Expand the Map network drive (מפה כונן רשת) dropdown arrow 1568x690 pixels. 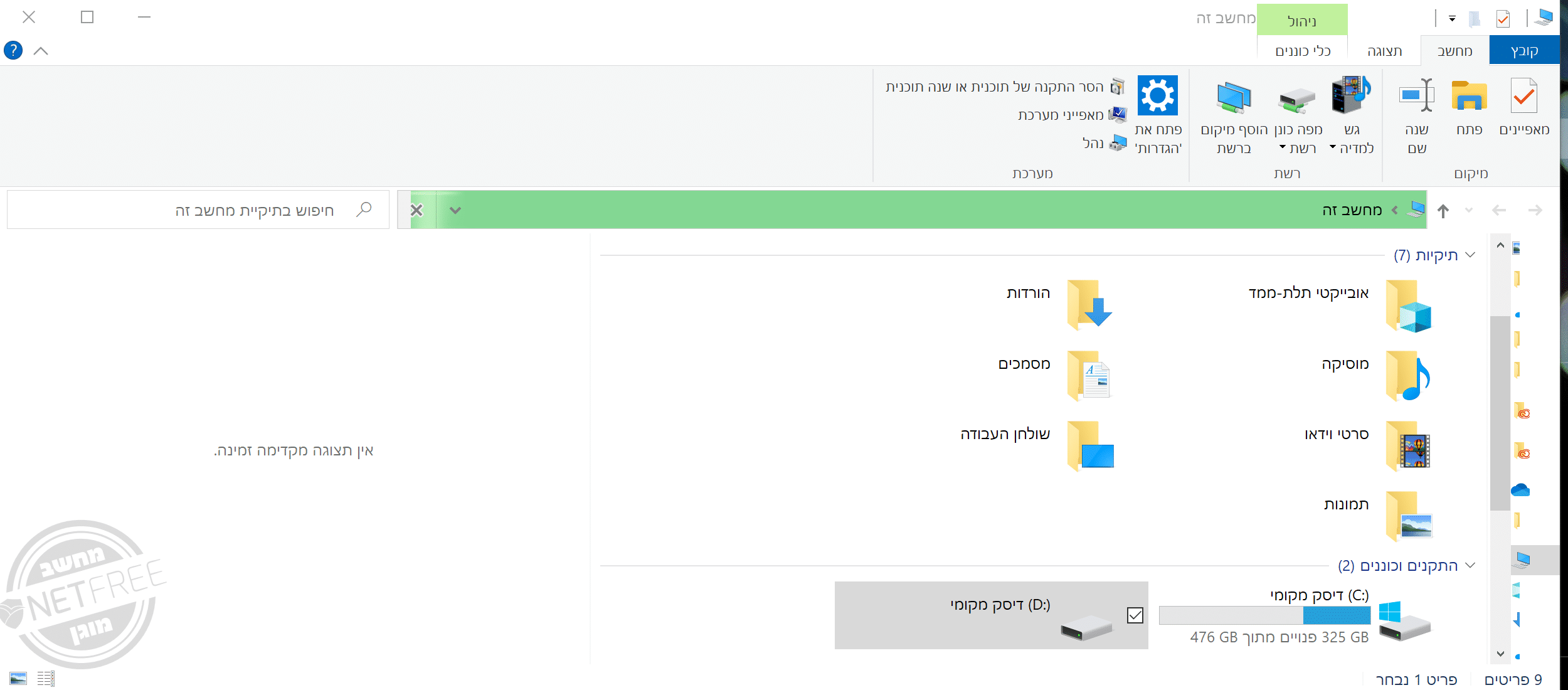(1283, 148)
